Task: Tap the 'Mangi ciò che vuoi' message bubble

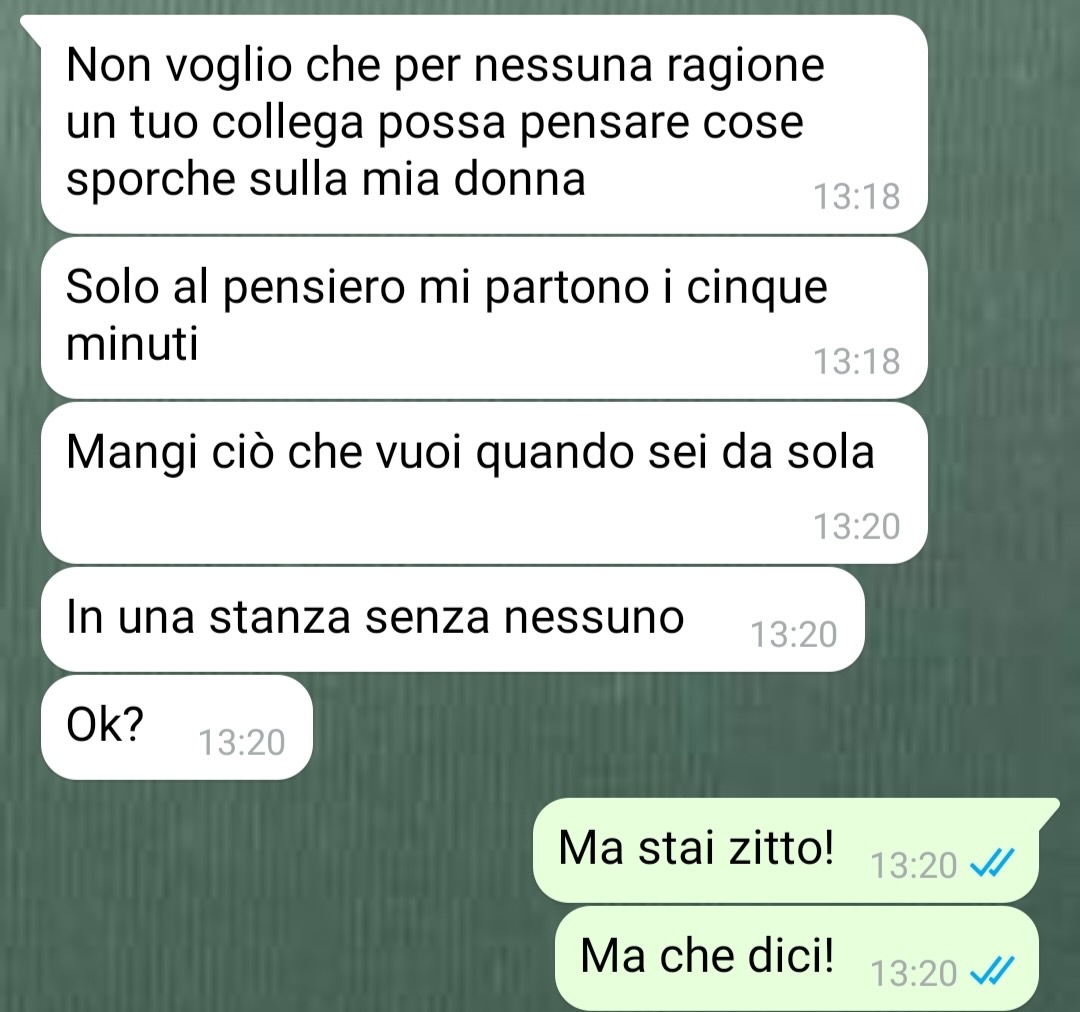Action: click(484, 483)
